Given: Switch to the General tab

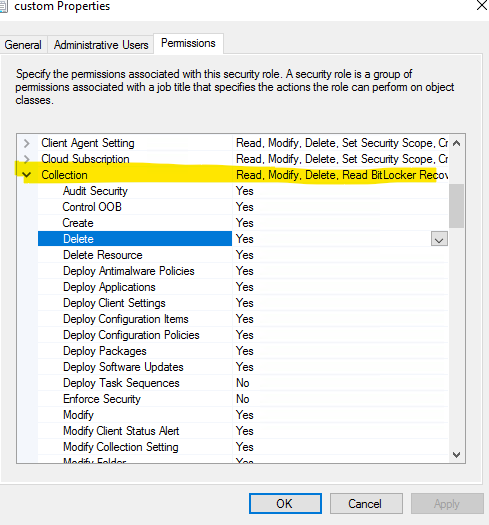Looking at the screenshot, I should pos(23,45).
